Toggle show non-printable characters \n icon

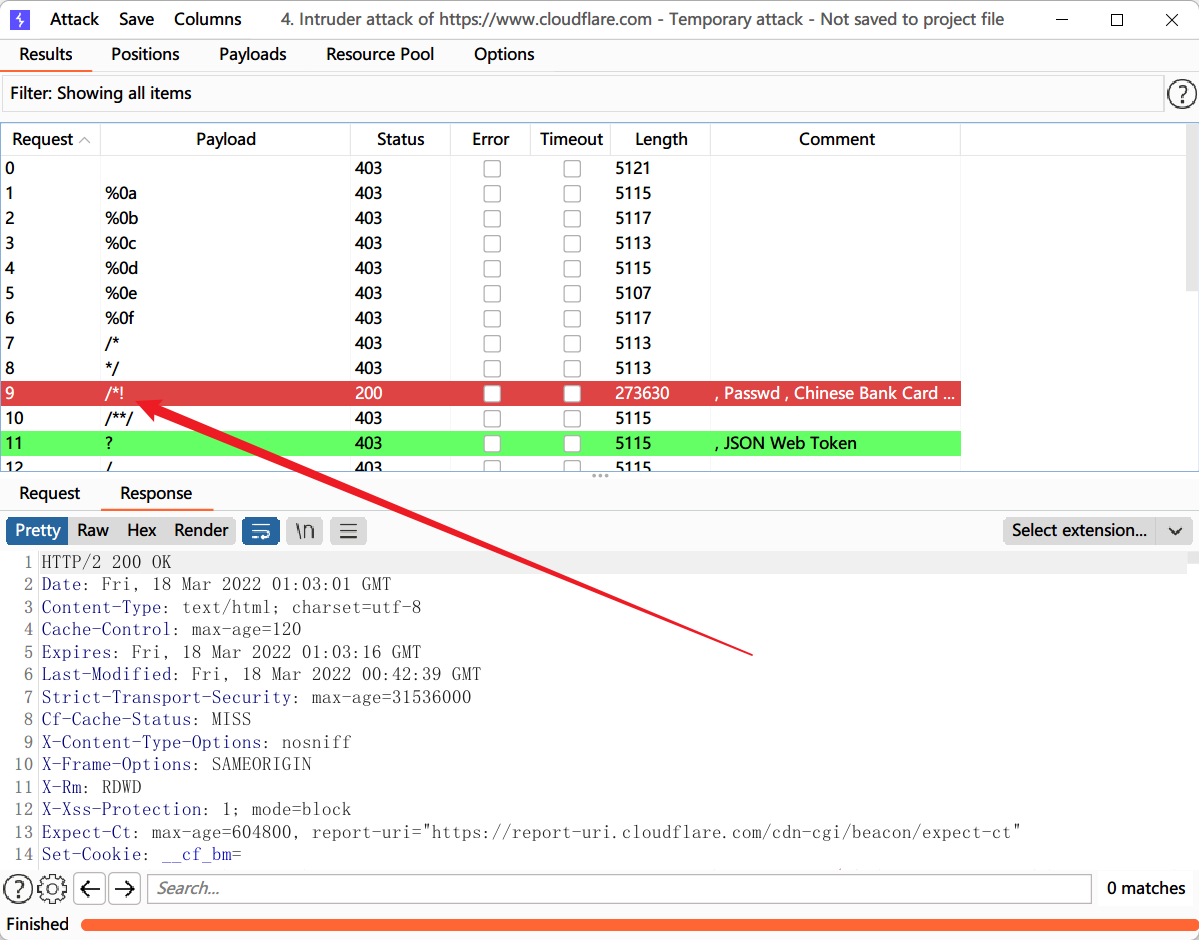coord(305,531)
